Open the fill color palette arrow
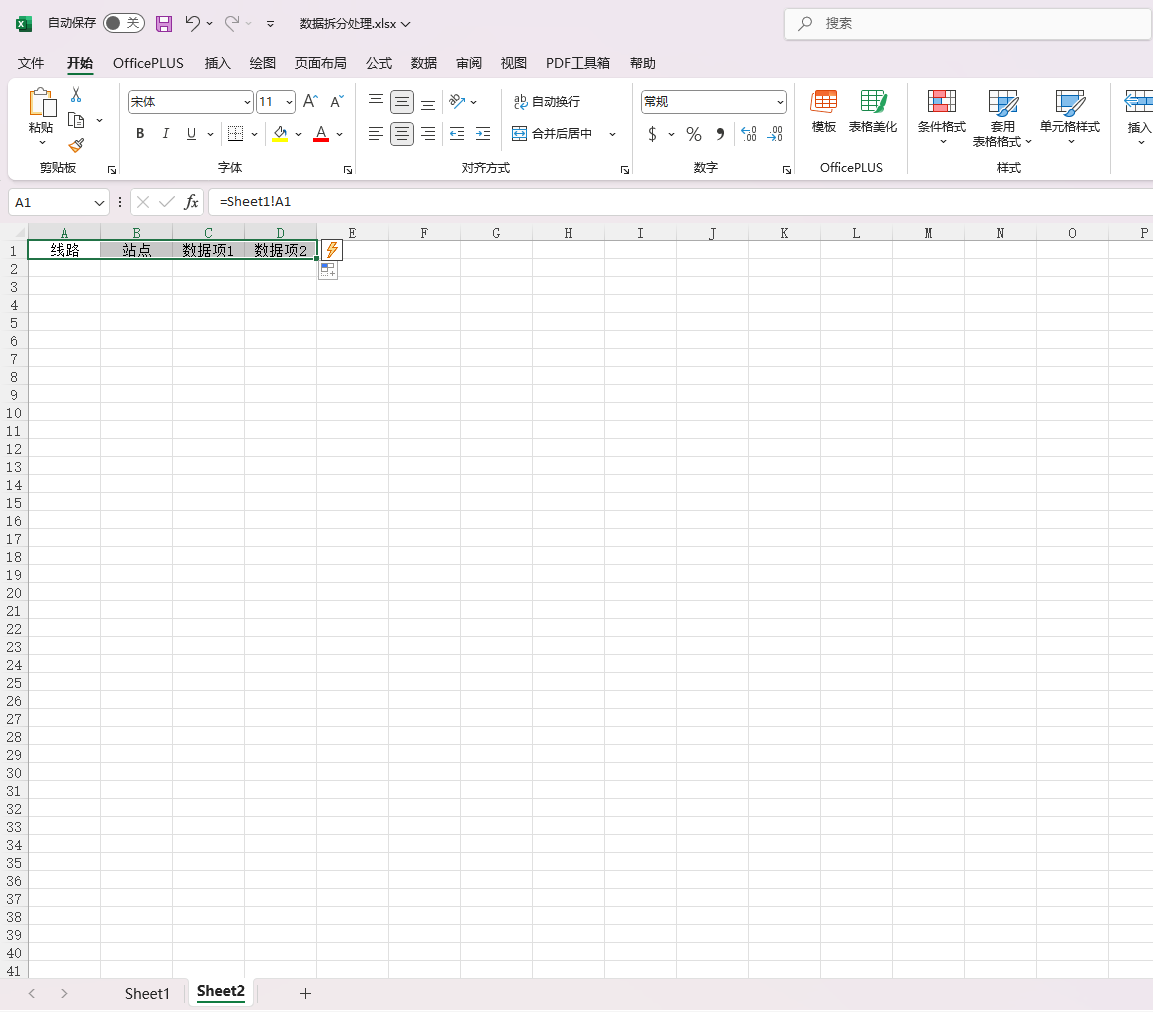1153x1012 pixels. (299, 134)
